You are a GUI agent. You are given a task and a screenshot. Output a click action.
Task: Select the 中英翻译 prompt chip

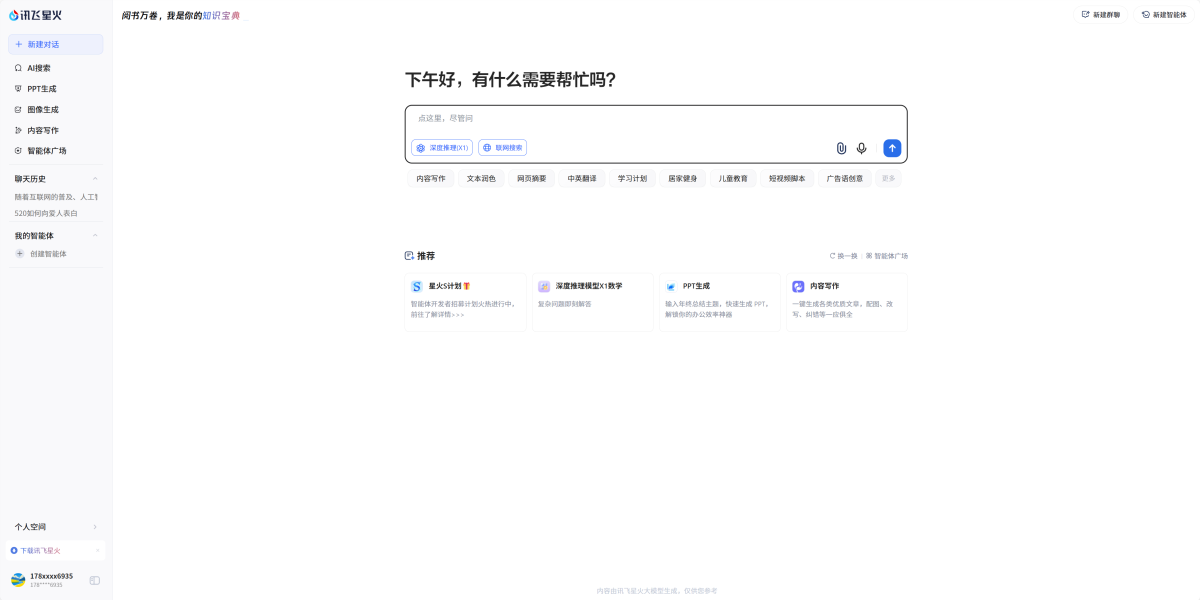582,179
